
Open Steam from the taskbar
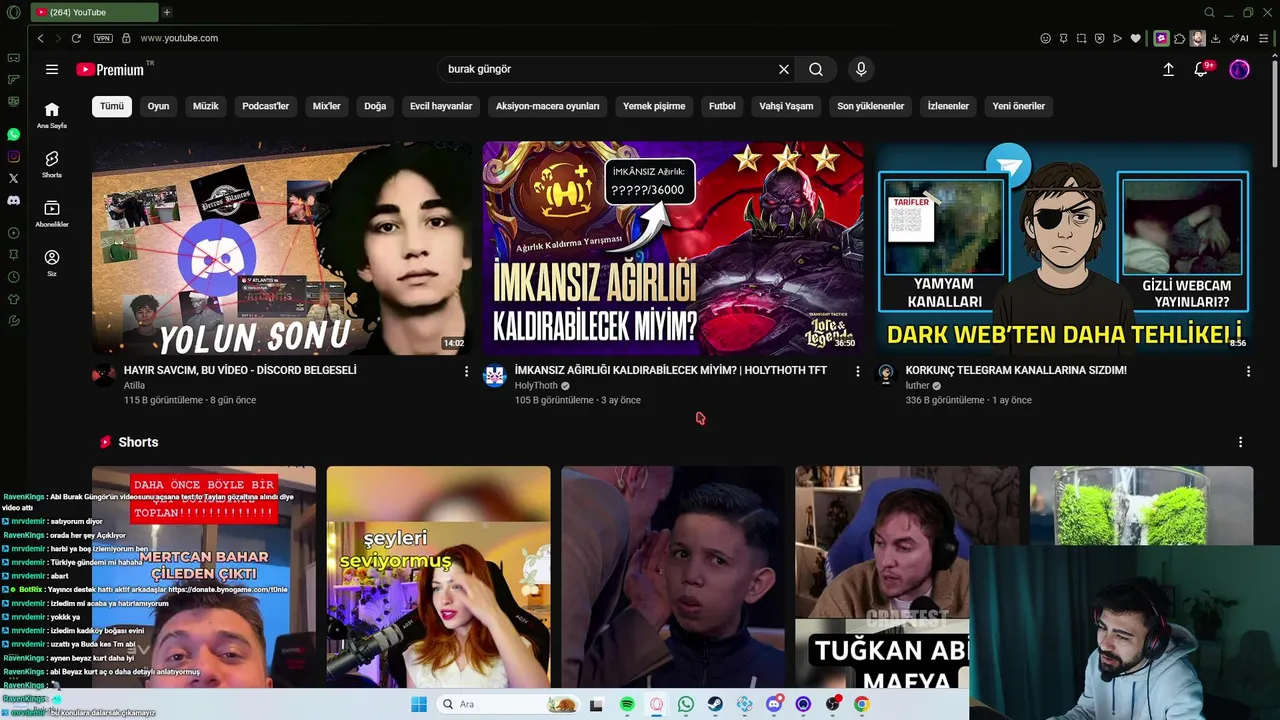click(715, 704)
